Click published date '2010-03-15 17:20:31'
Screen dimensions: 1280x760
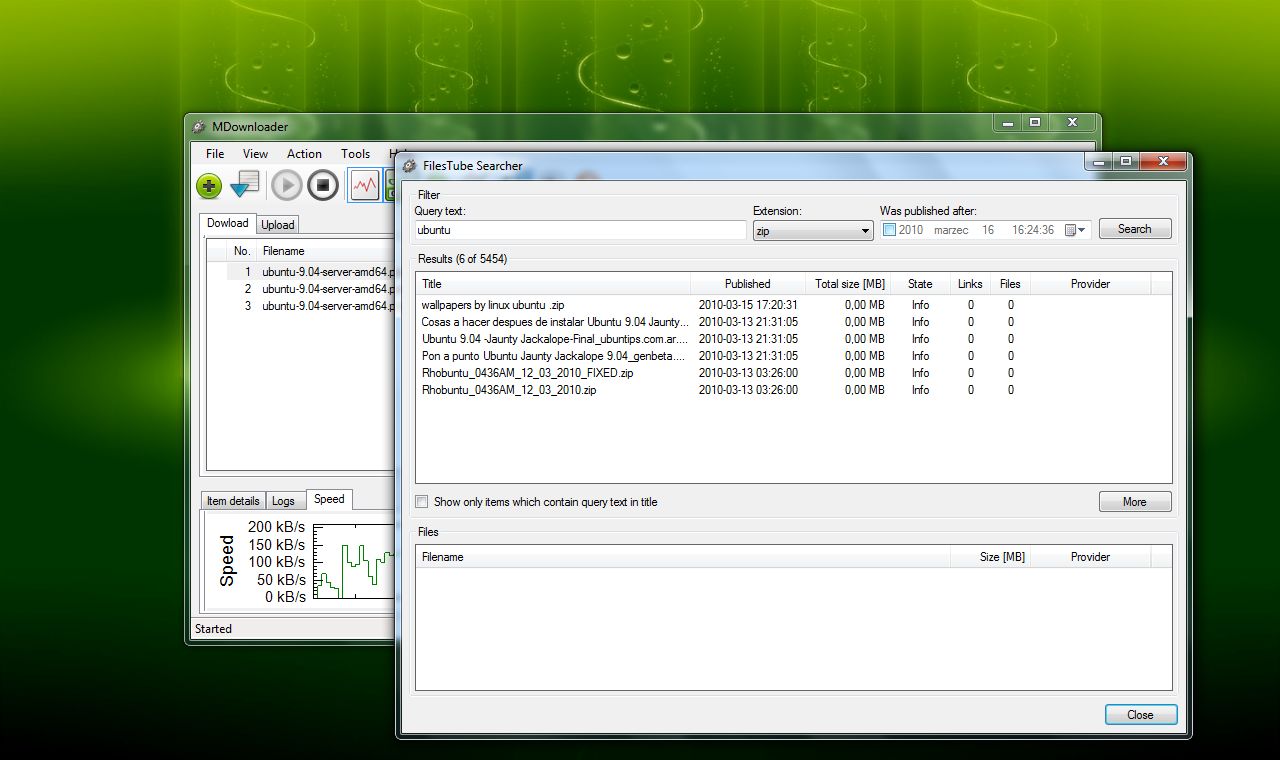[748, 305]
